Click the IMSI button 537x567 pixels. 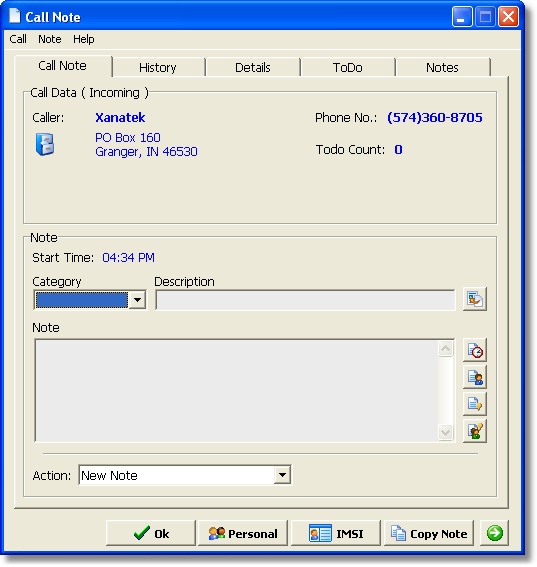336,533
